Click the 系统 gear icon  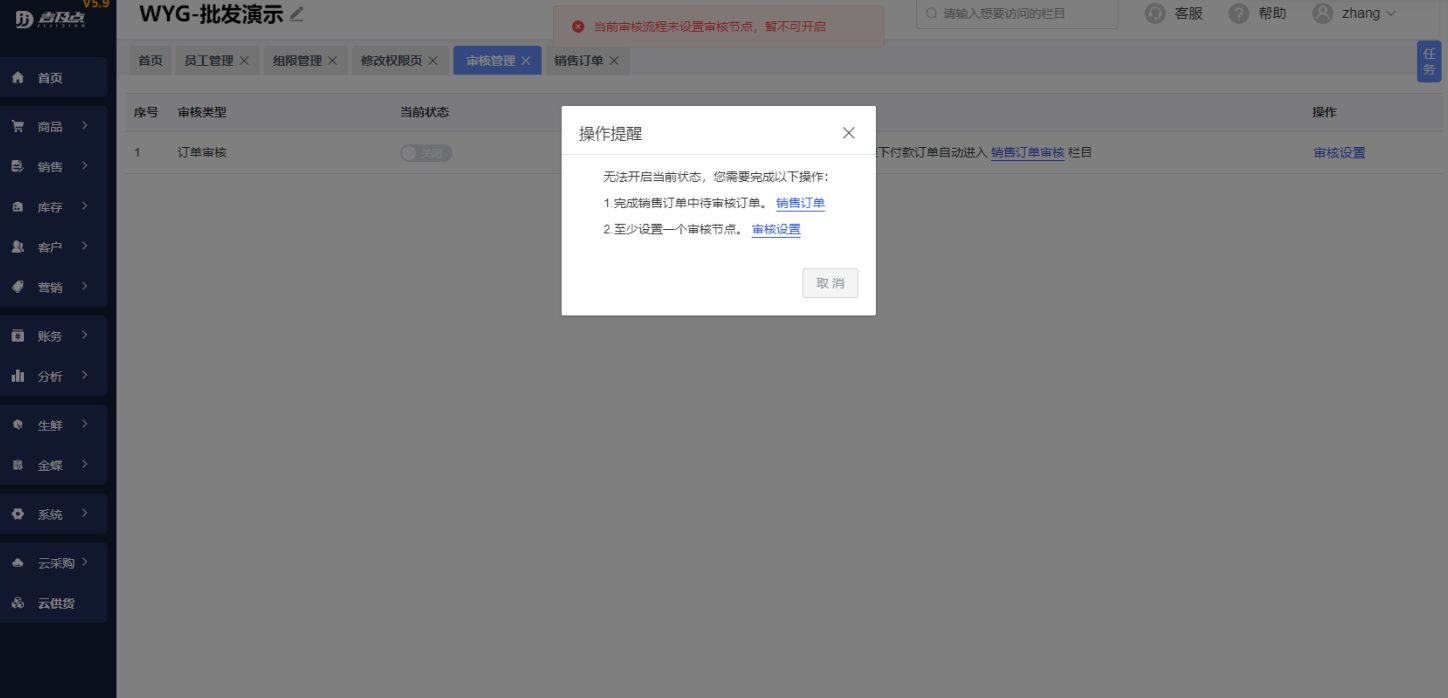coord(18,514)
